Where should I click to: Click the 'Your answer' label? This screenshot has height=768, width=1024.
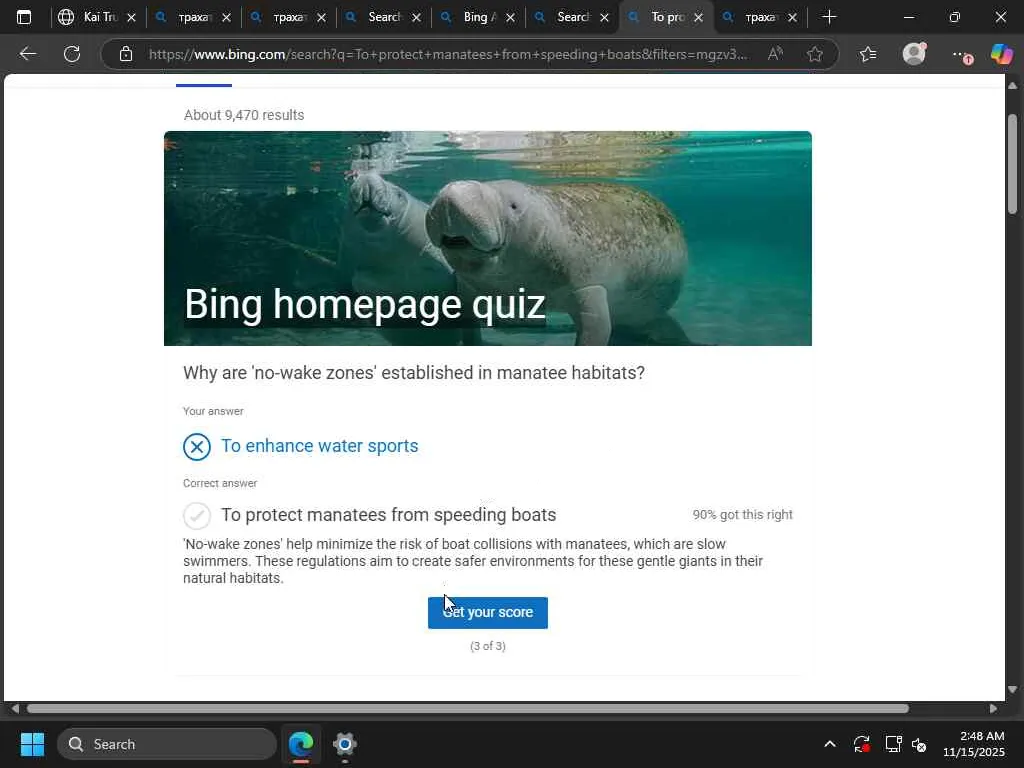(213, 411)
